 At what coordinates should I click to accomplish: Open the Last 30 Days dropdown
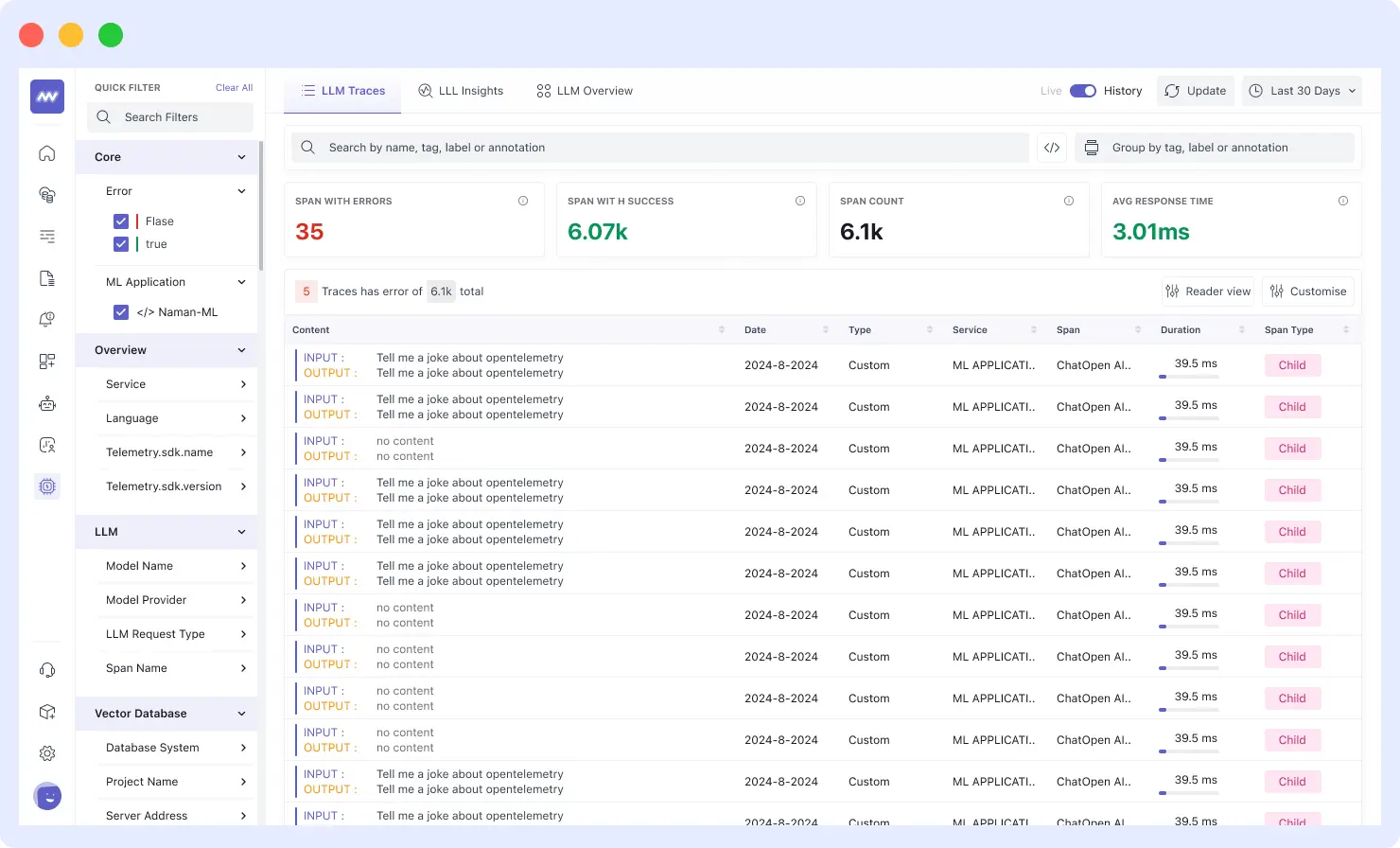[x=1302, y=91]
